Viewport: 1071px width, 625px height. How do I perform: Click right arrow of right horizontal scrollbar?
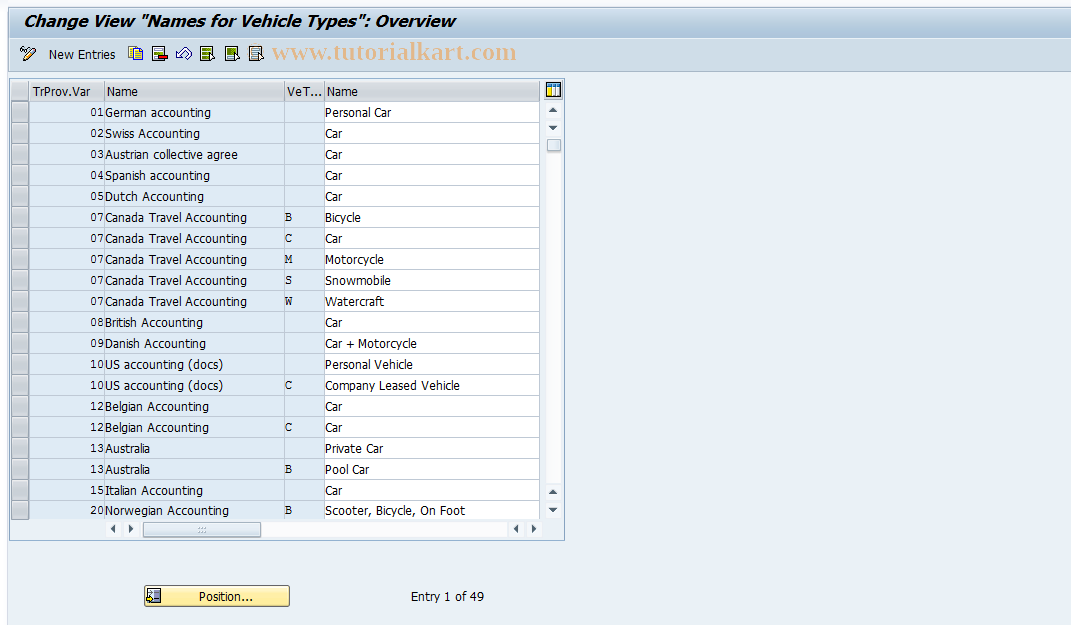[534, 529]
